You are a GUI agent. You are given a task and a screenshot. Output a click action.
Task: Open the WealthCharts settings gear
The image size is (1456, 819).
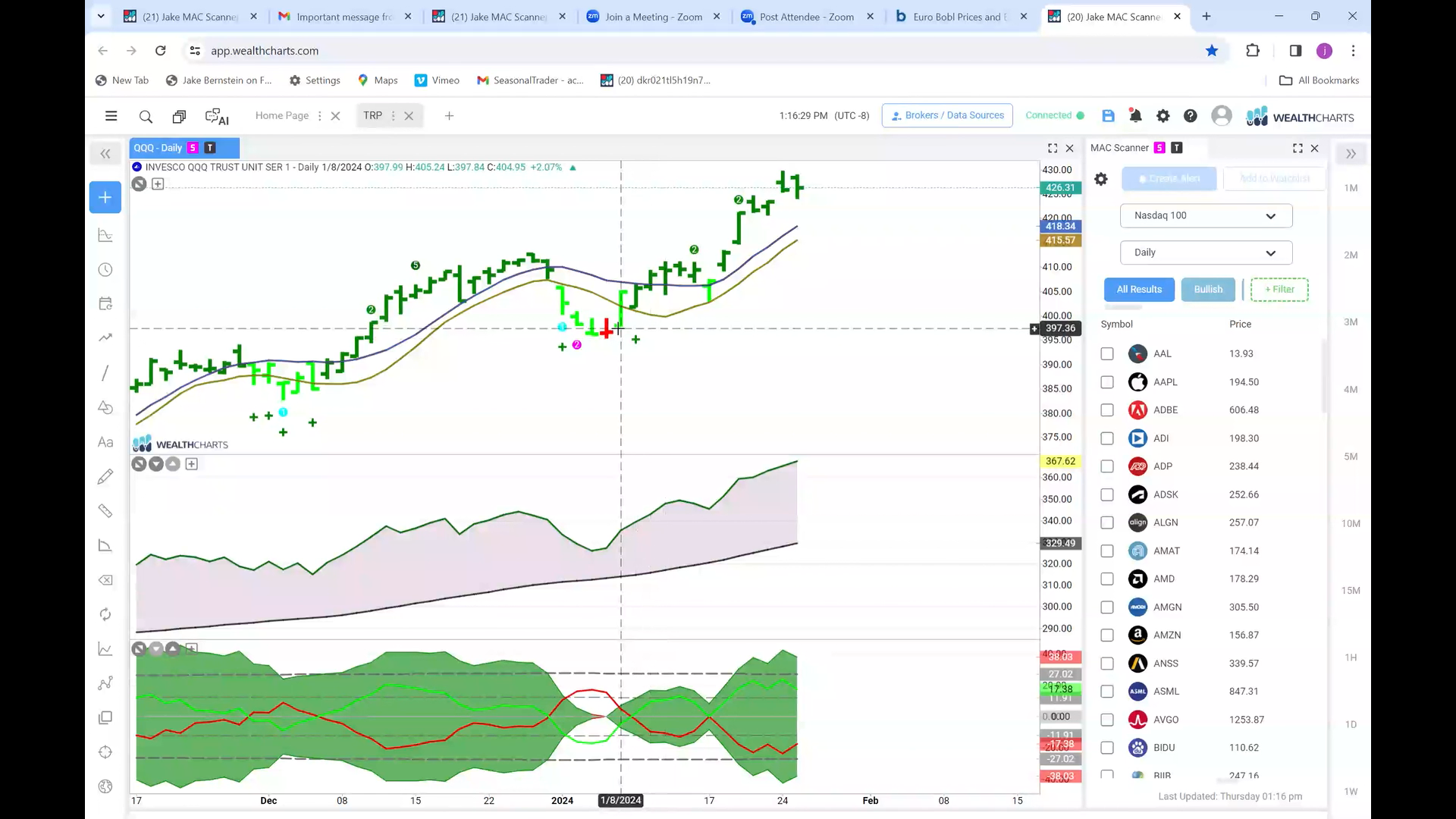(1163, 116)
